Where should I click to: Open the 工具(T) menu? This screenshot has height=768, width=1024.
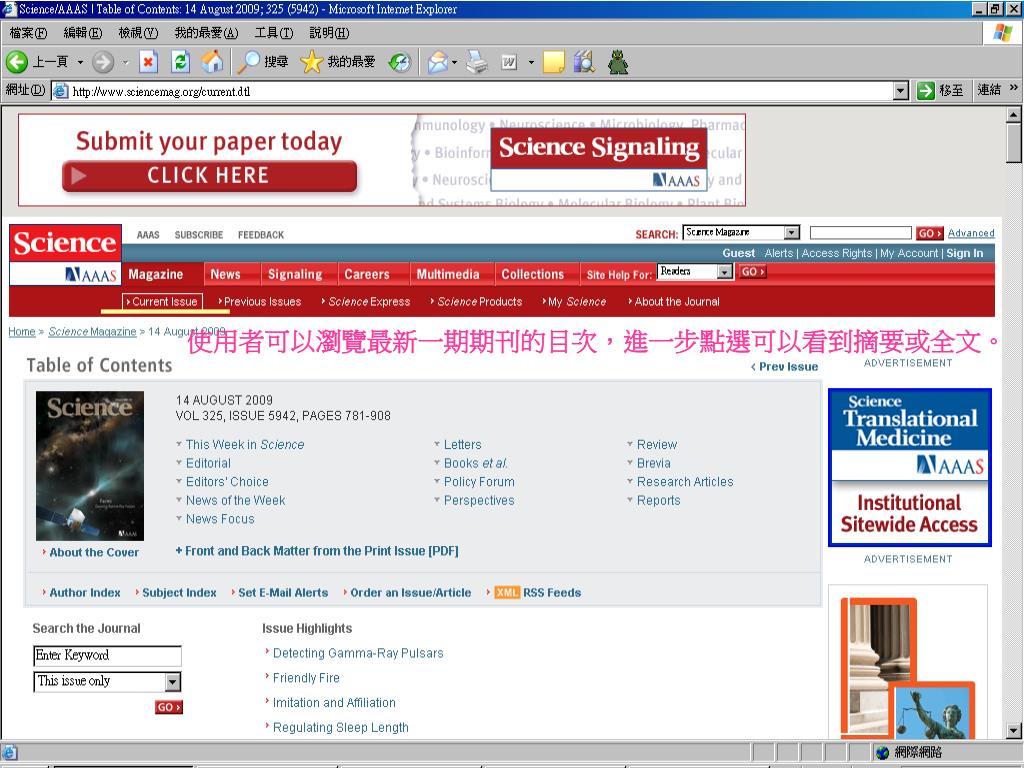(x=274, y=33)
